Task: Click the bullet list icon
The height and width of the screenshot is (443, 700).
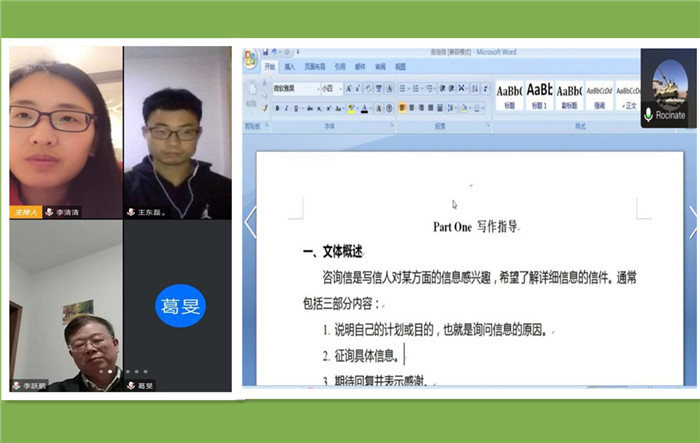Action: click(x=403, y=88)
